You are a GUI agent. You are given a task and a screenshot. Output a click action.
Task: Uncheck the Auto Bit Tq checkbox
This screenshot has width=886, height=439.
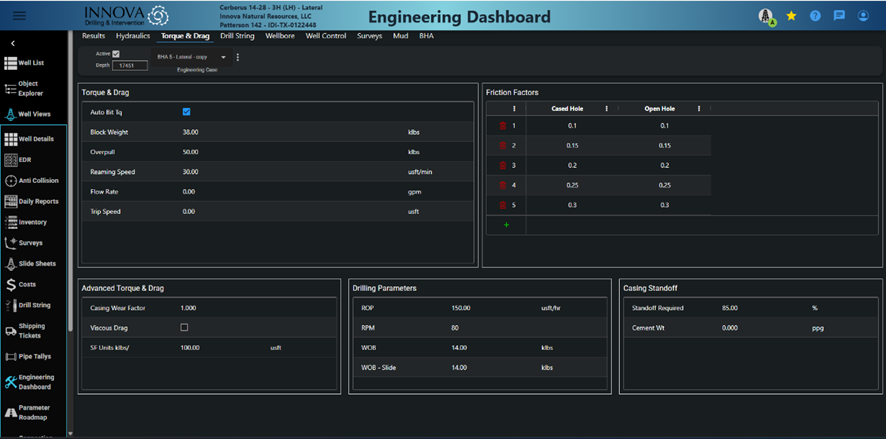[186, 112]
